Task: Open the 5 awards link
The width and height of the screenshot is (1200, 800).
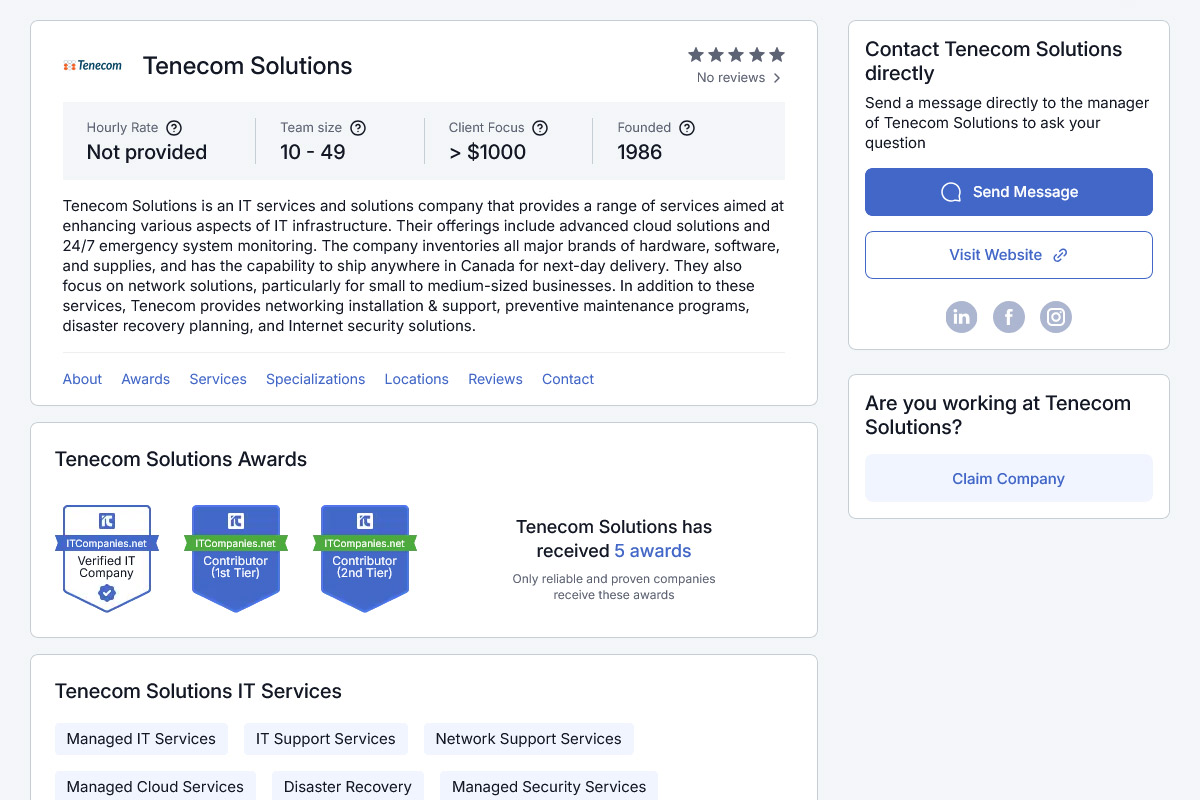Action: click(652, 551)
